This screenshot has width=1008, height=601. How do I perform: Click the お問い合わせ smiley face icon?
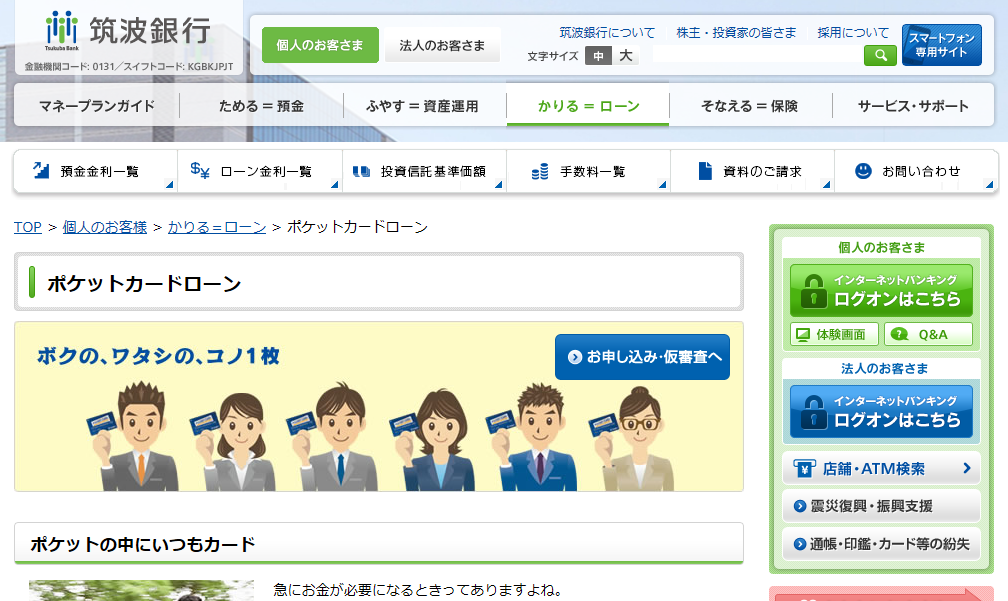coord(863,171)
